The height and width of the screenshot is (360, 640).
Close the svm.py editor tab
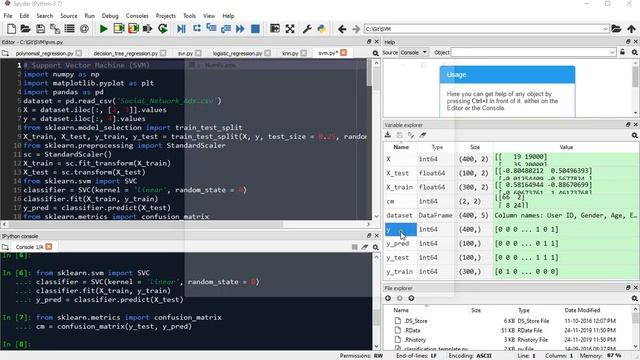344,53
